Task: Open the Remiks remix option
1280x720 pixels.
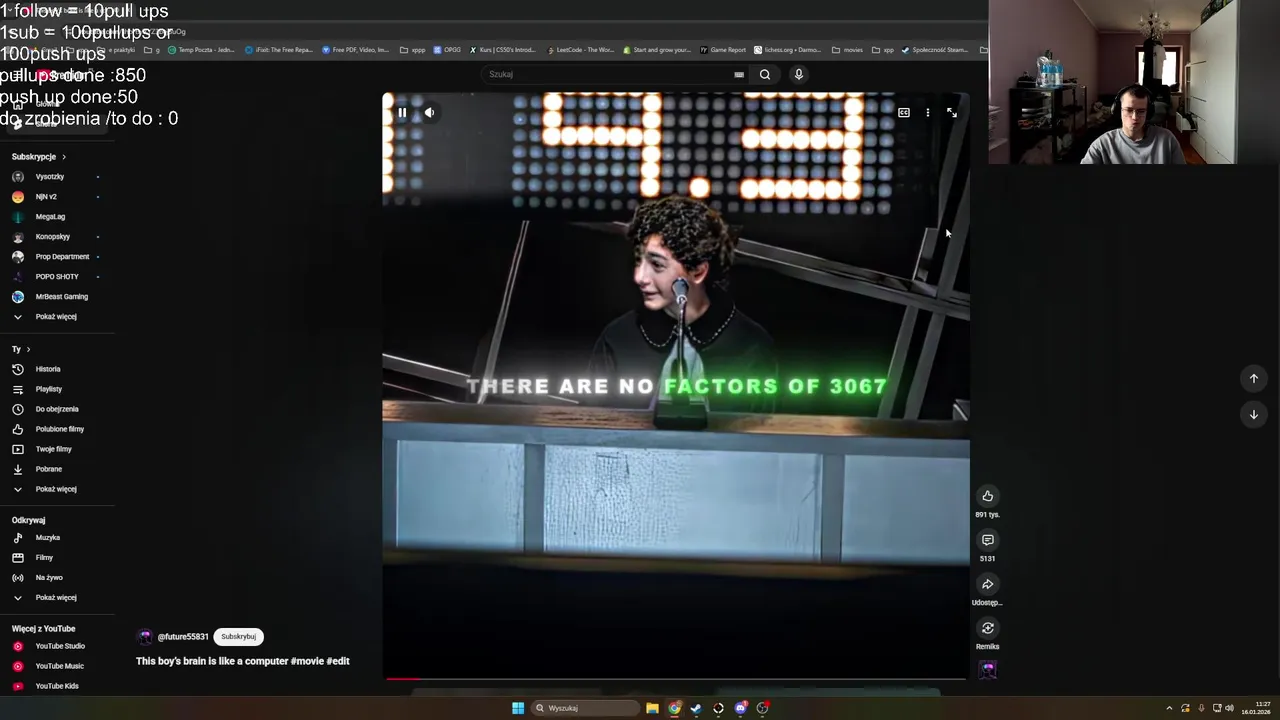Action: (x=987, y=628)
